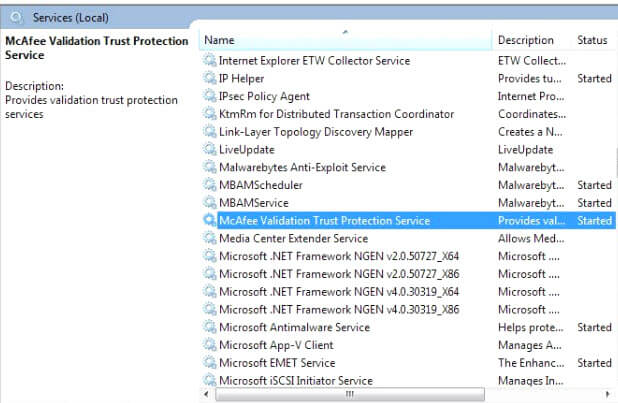Viewport: 618px width, 403px height.
Task: Click the left arrow of horizontal scrollbar
Action: [206, 394]
